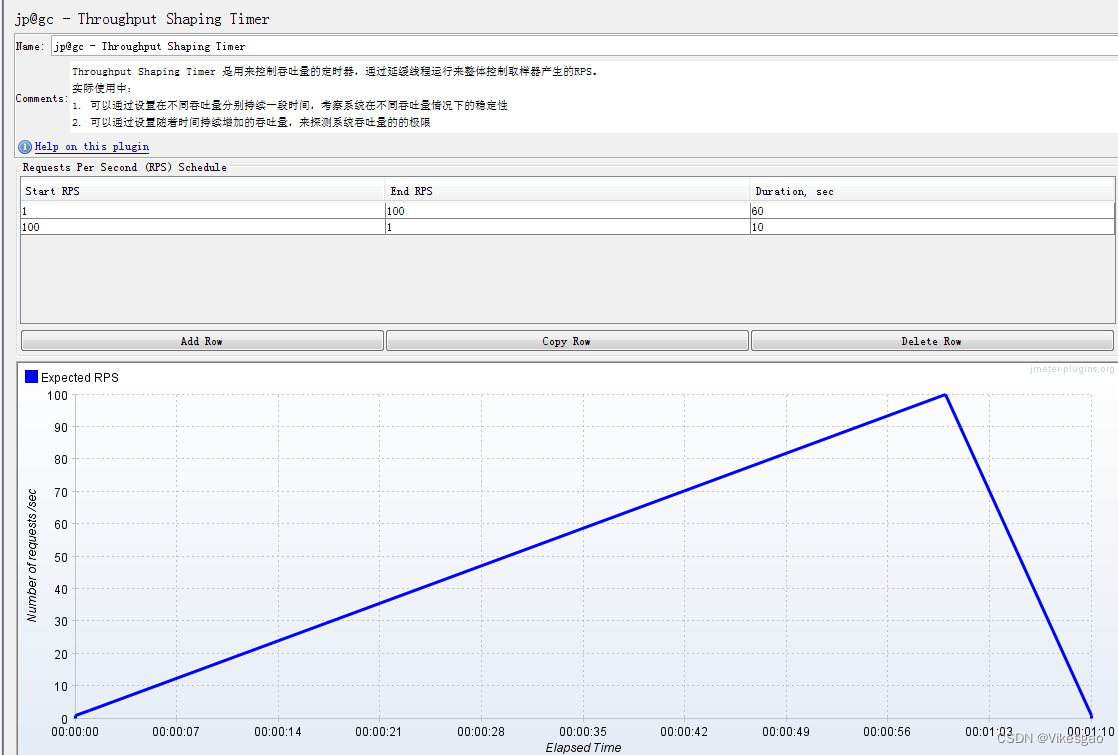Select End RPS cell with value 1

[568, 227]
